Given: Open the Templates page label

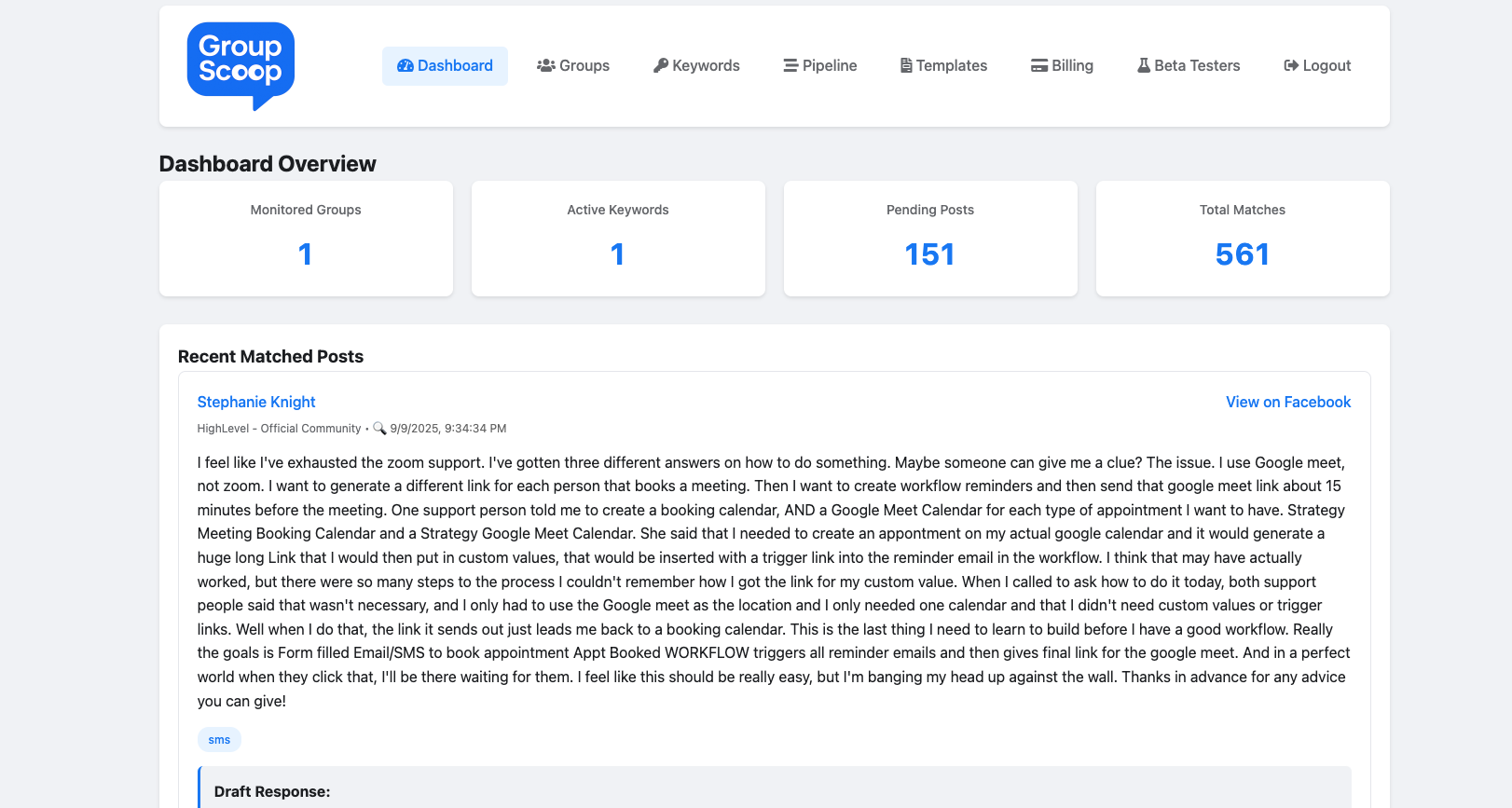Looking at the screenshot, I should [952, 66].
